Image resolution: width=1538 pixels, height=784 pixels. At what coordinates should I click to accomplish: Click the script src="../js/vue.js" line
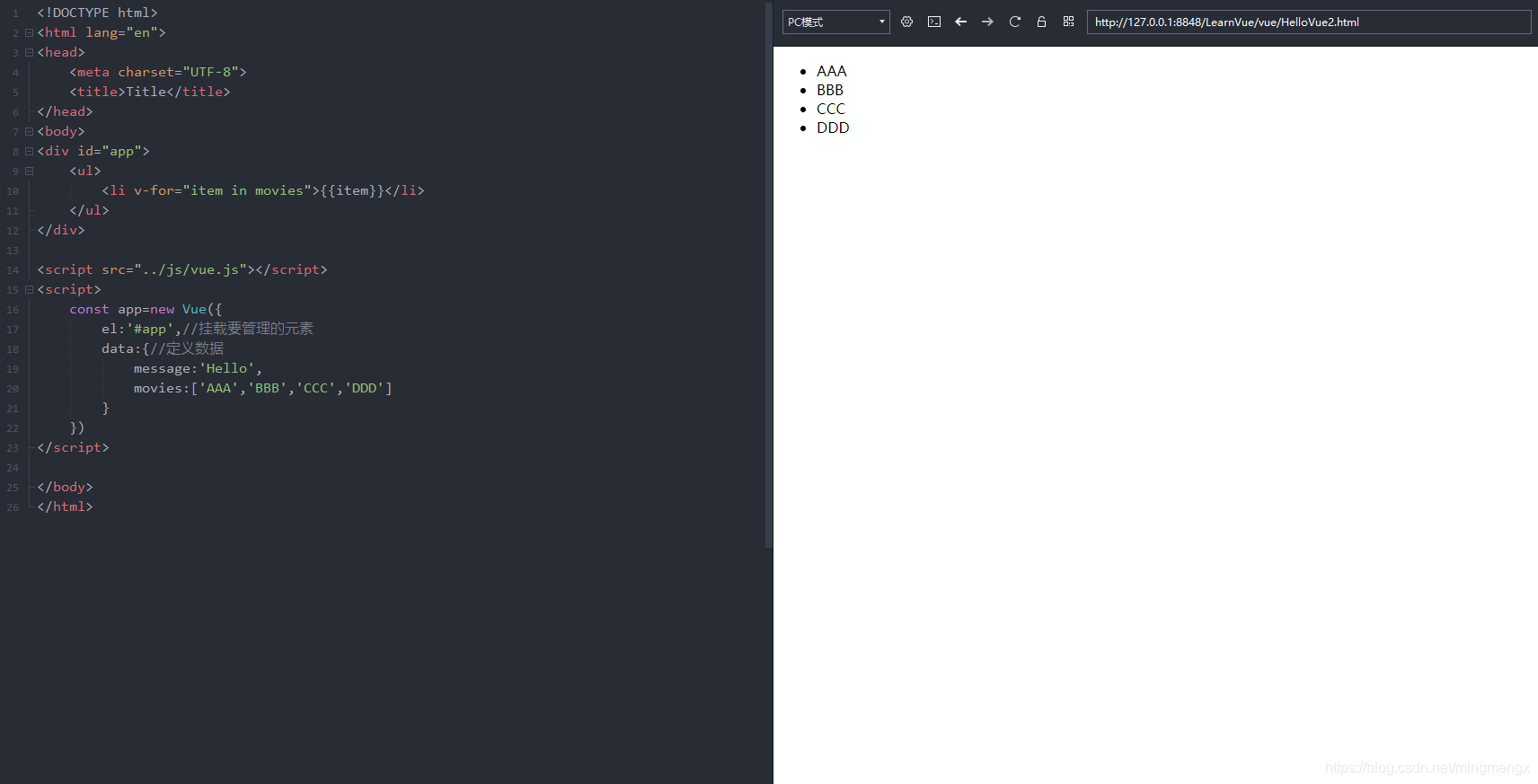coord(182,269)
